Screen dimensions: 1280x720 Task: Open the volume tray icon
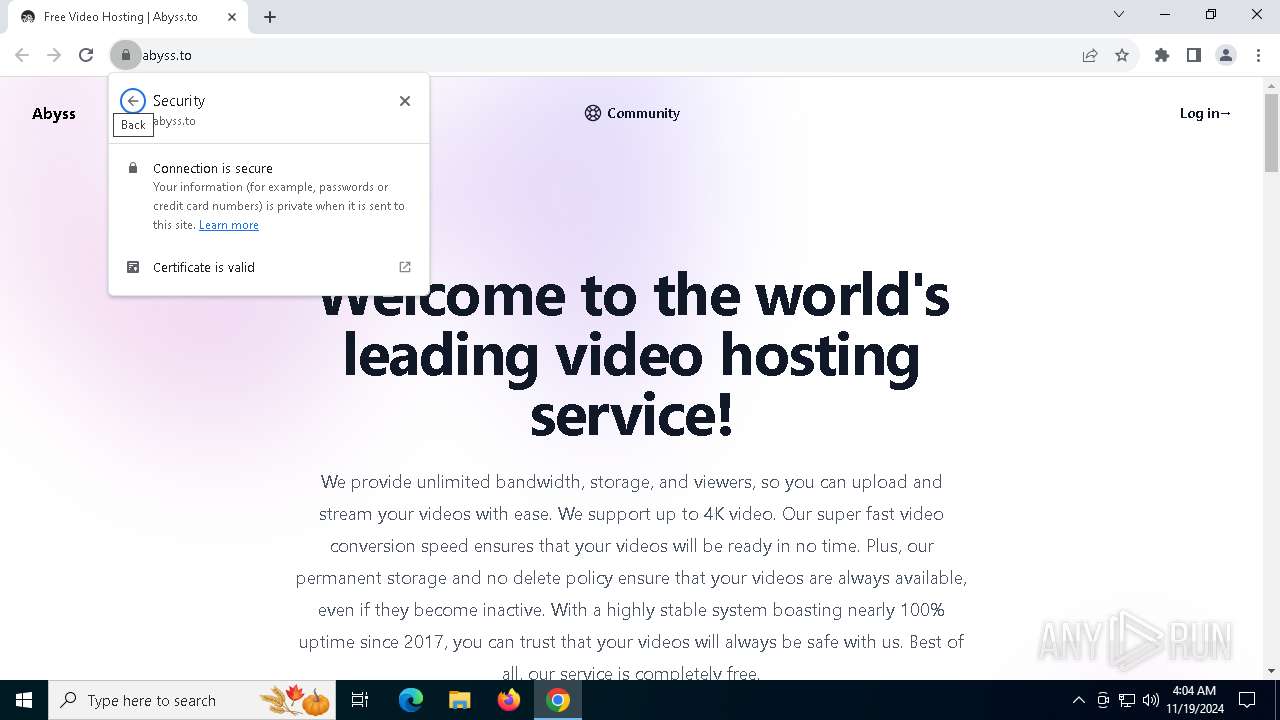point(1151,700)
